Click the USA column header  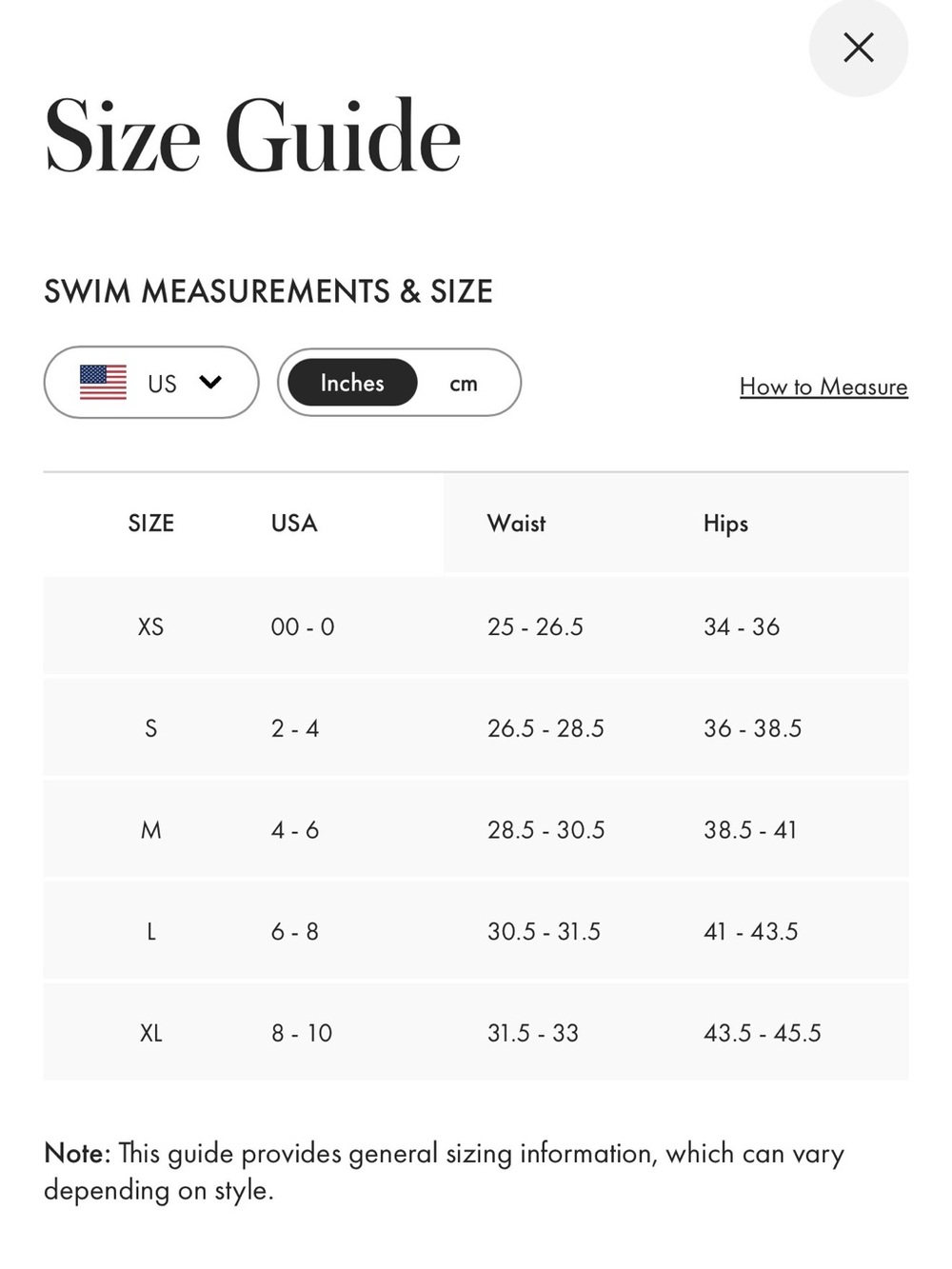[x=294, y=524]
